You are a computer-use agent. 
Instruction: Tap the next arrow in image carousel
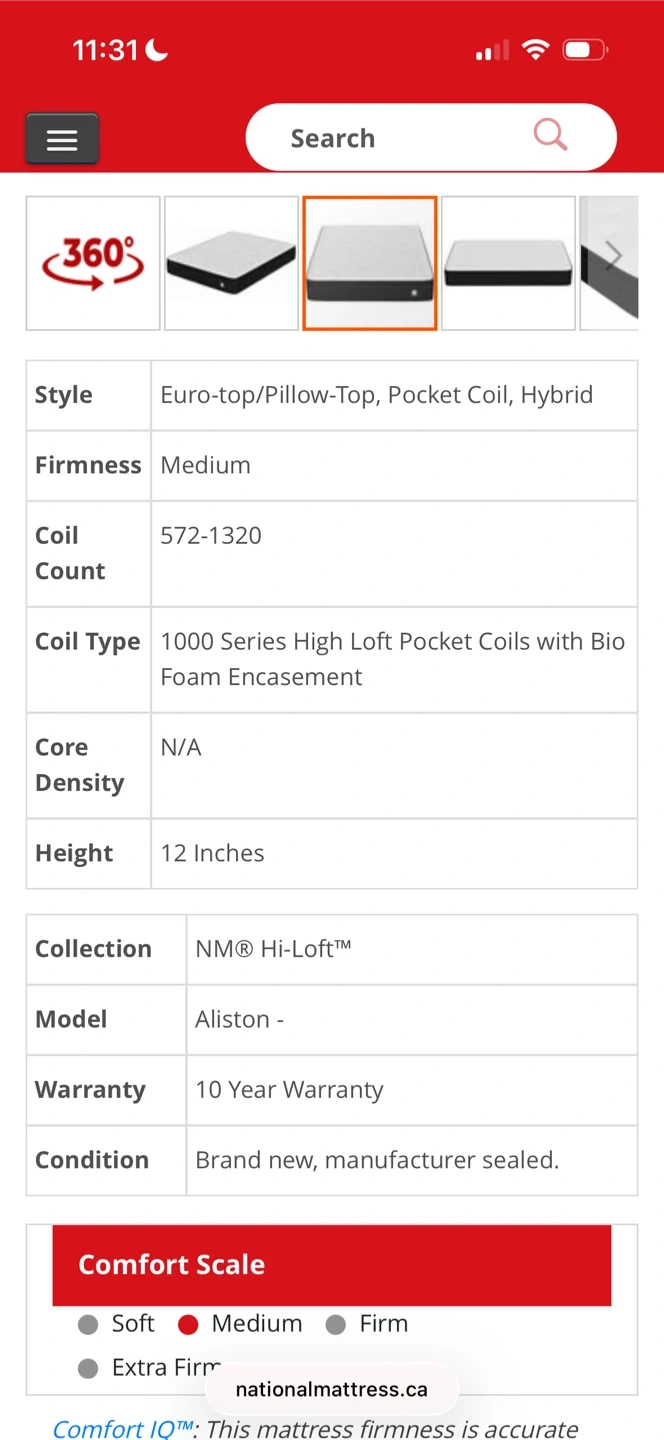pos(614,258)
